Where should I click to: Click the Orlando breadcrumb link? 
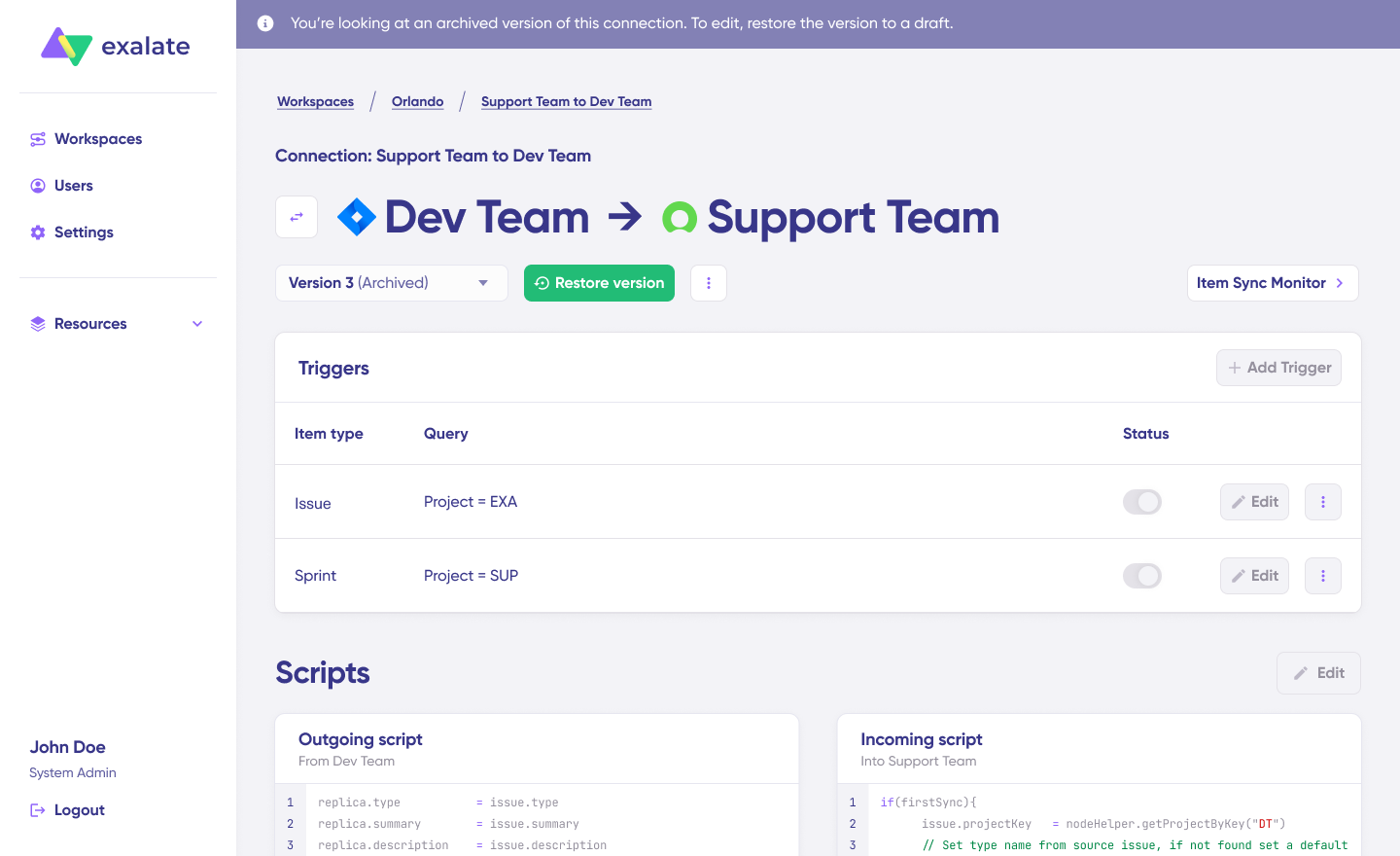click(x=417, y=101)
